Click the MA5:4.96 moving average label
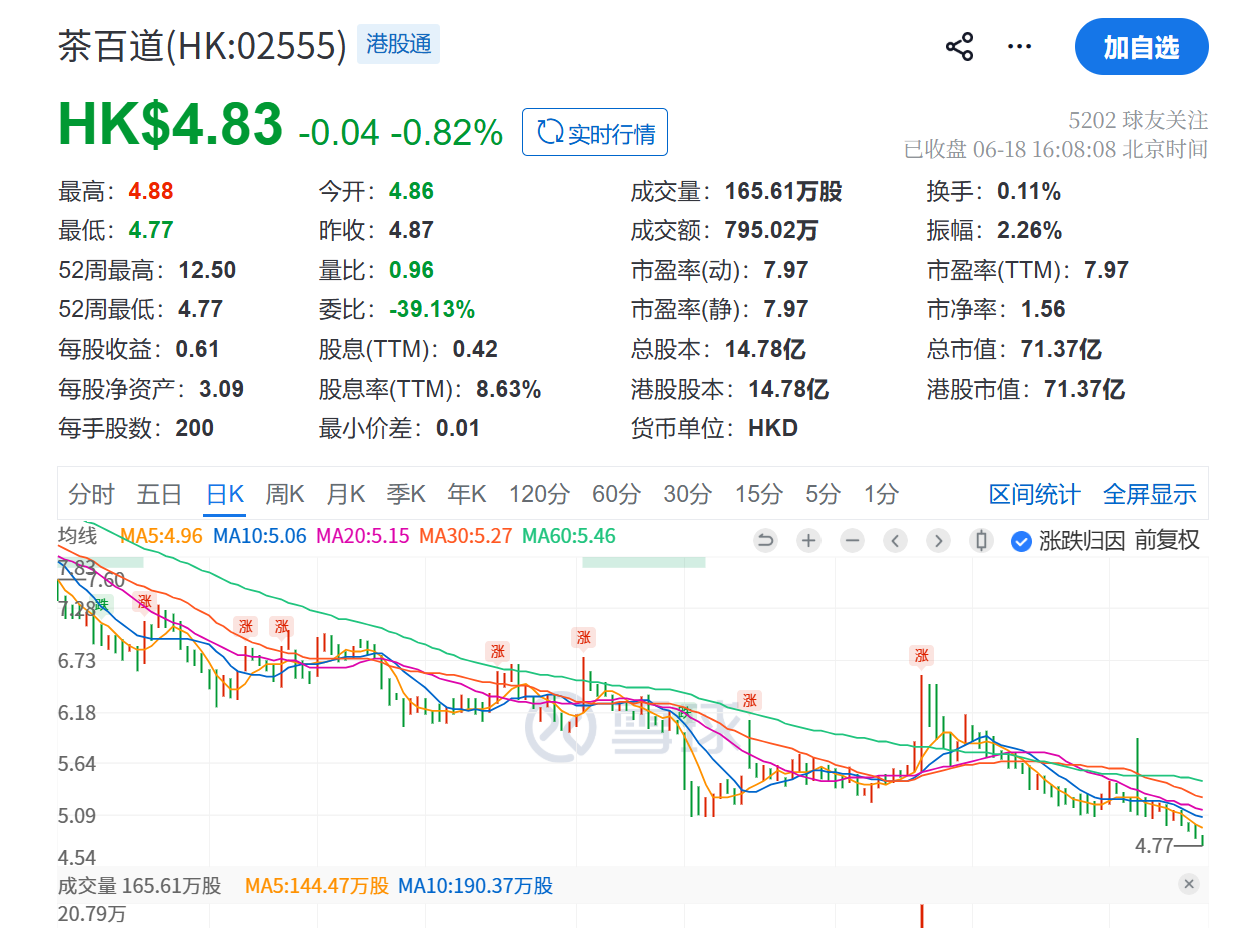1246x928 pixels. [161, 536]
